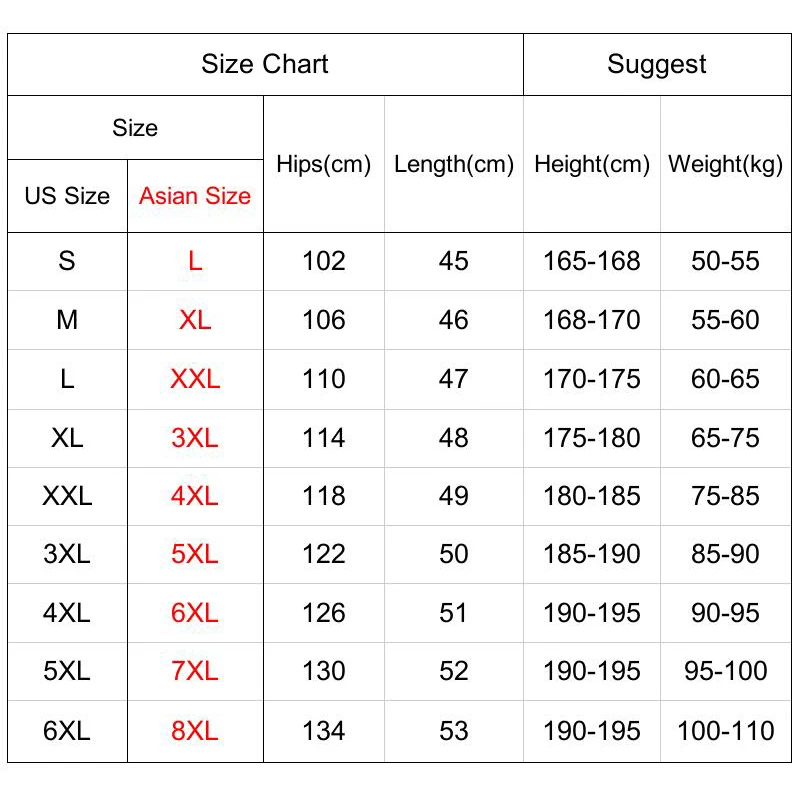
Task: Click the Hips(cm) column header
Action: pos(324,164)
